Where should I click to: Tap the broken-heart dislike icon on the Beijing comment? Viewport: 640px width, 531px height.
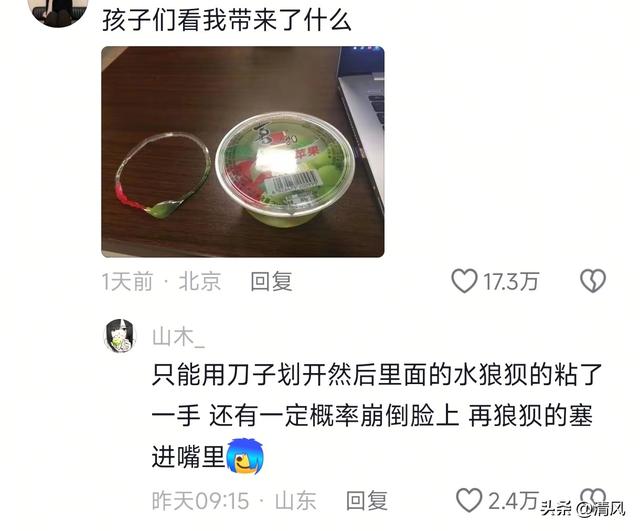point(593,281)
